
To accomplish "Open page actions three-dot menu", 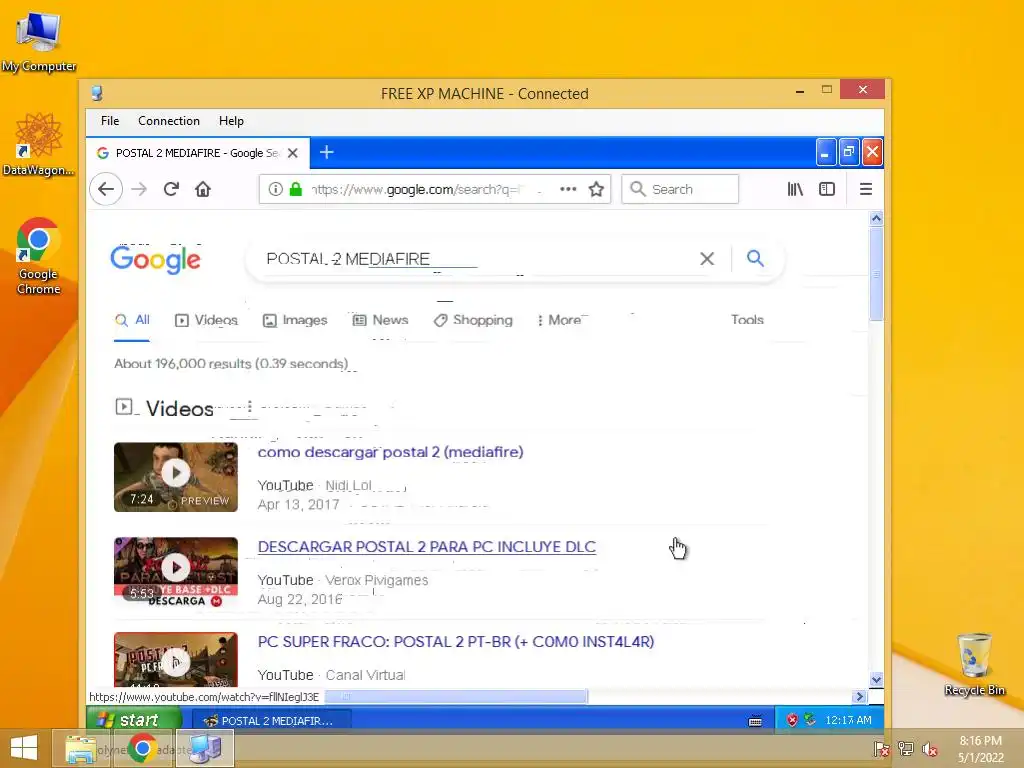I will 568,189.
